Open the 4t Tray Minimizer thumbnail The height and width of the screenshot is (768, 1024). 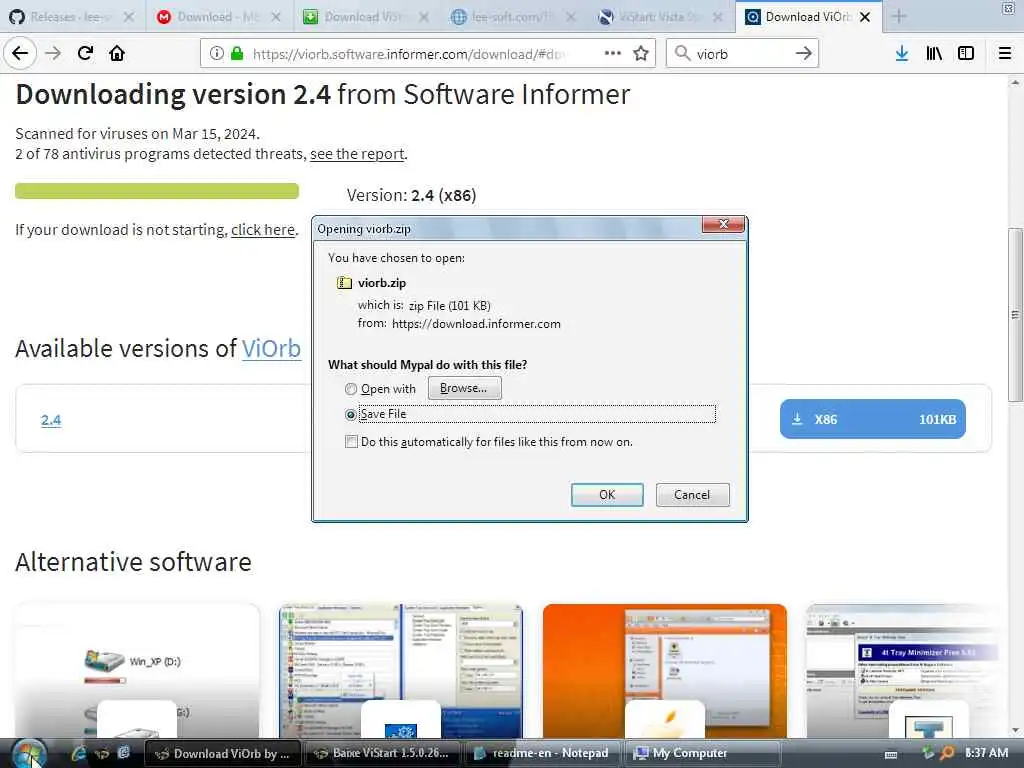click(904, 670)
